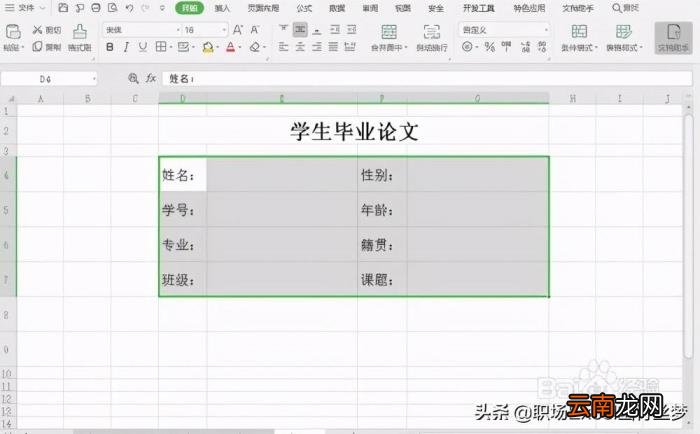
Task: Select column H header
Action: point(572,99)
